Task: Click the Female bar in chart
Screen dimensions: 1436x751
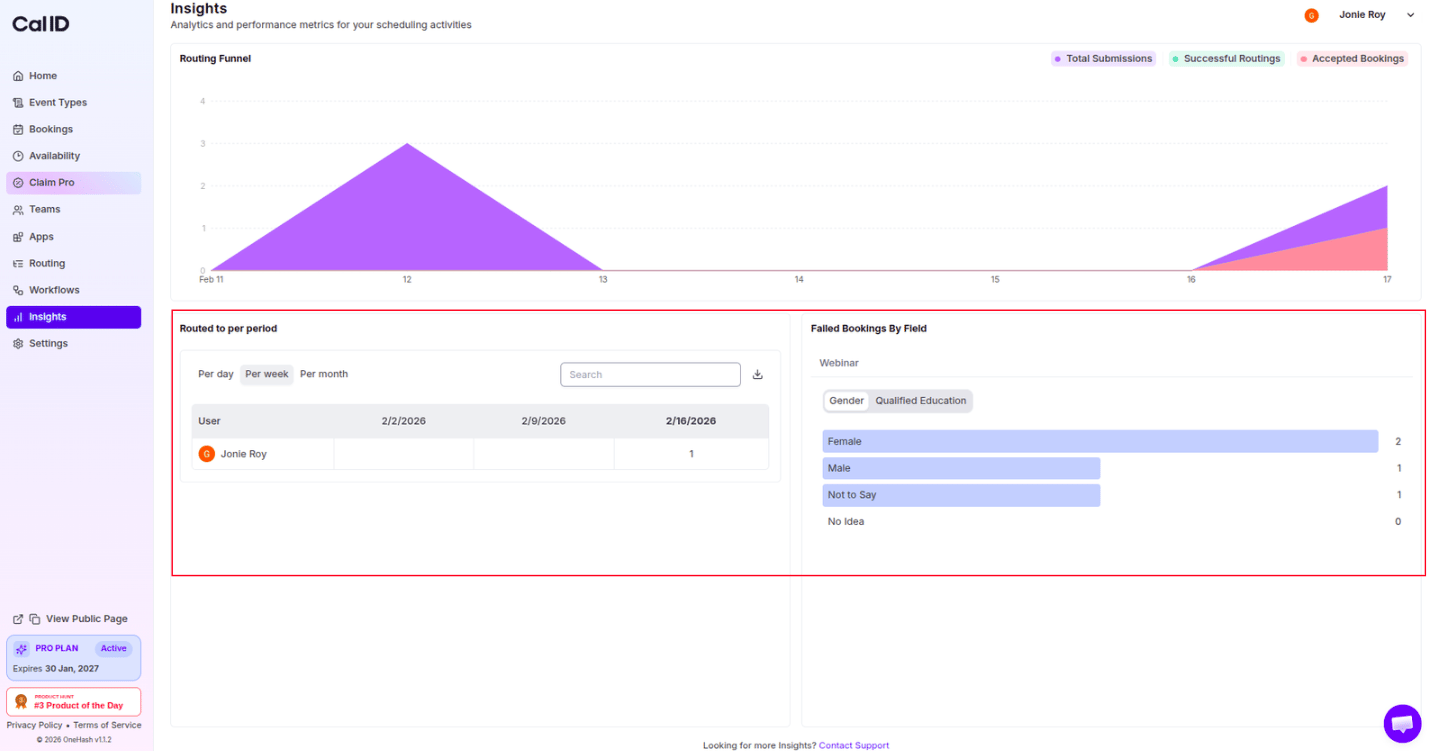Action: tap(1100, 441)
